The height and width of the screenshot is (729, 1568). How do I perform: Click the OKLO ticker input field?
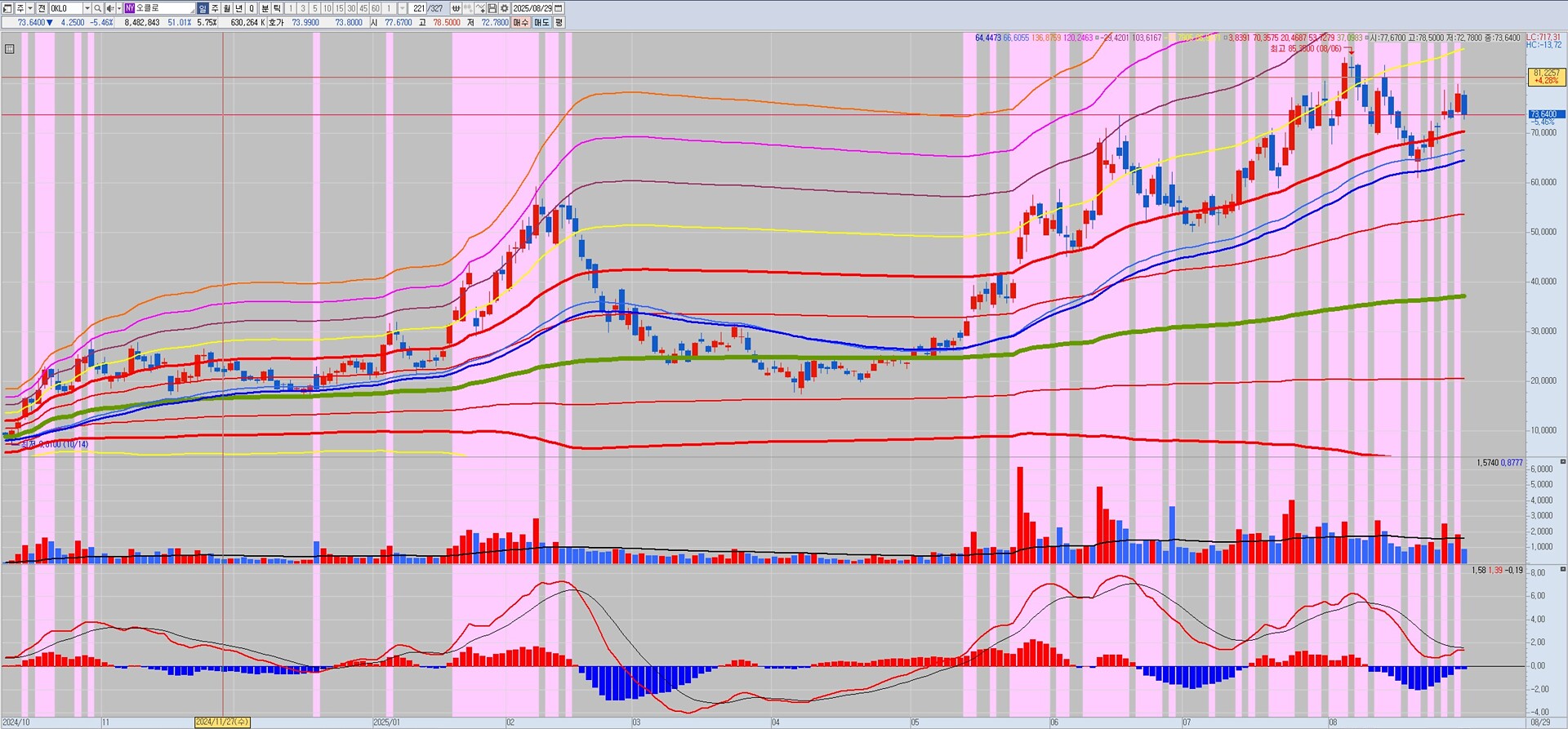[x=66, y=8]
